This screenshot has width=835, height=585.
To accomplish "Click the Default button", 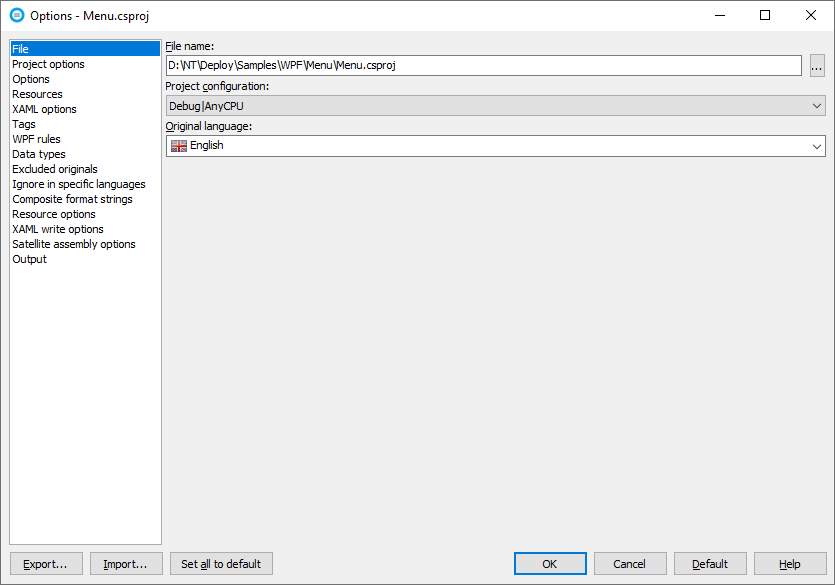I will (710, 564).
